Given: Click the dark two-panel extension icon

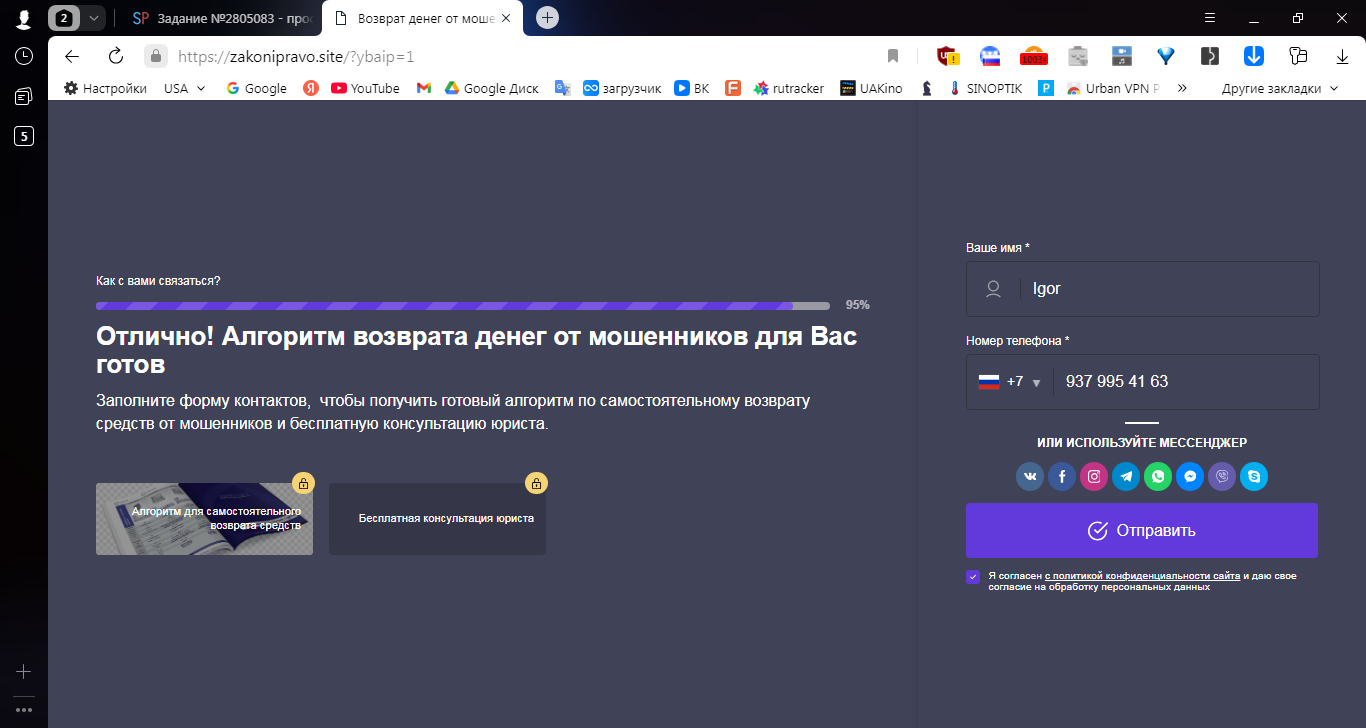Looking at the screenshot, I should tap(1210, 56).
